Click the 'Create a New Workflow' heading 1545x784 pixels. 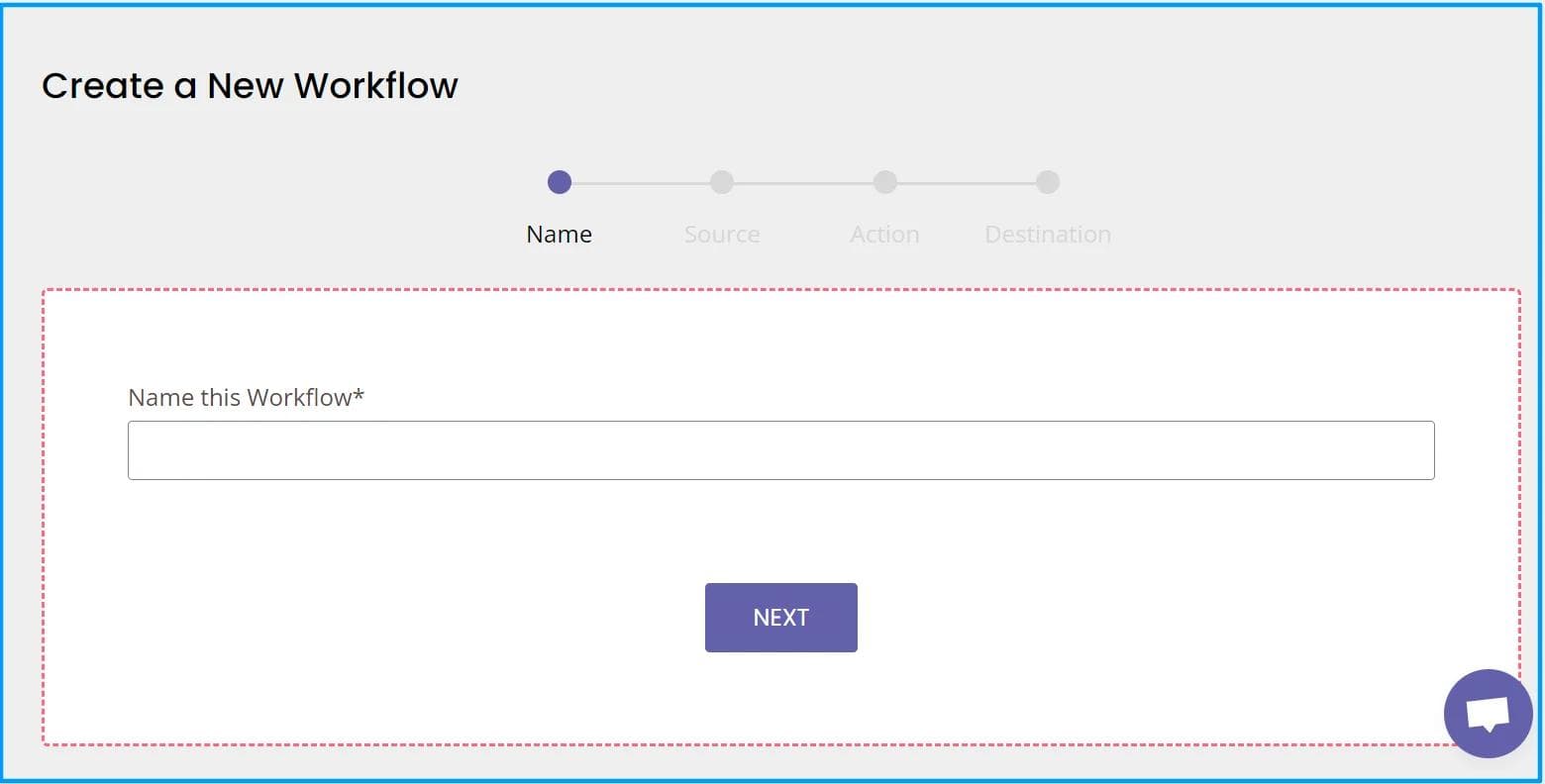tap(250, 86)
